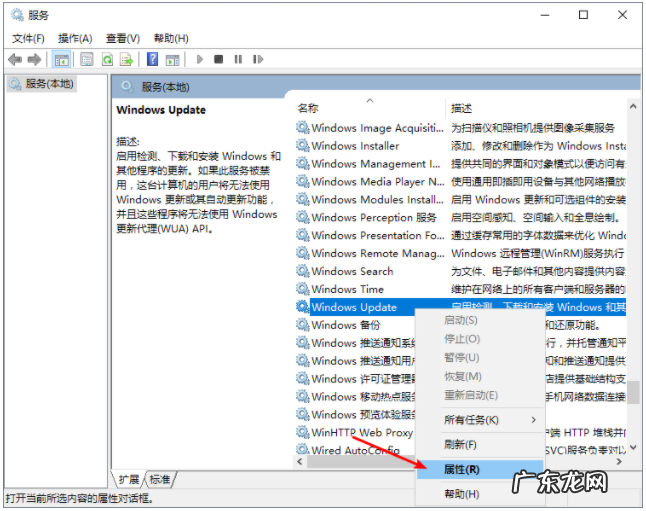Select the Windows Presentation Fo... service

tap(378, 235)
